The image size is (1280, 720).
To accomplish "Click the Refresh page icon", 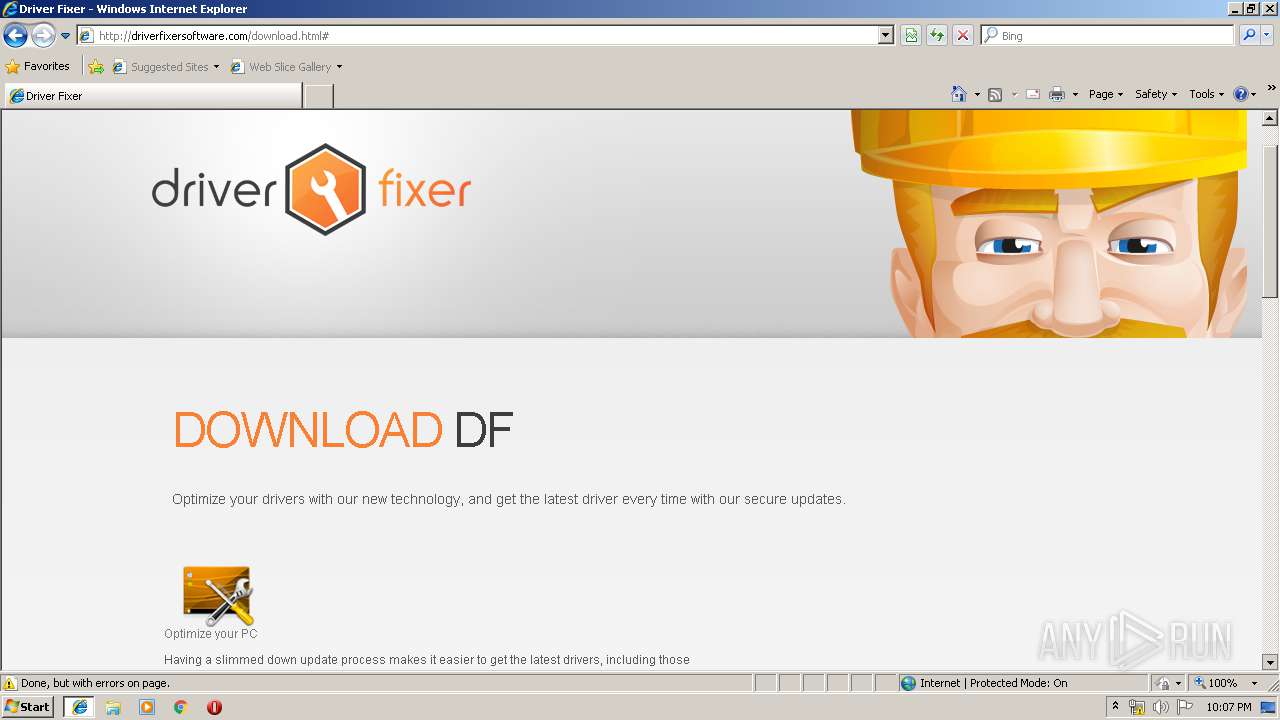I will point(937,36).
